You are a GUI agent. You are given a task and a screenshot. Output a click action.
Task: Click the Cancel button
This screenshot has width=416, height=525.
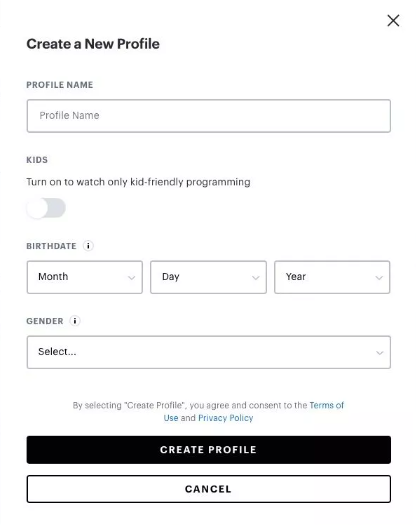[209, 489]
